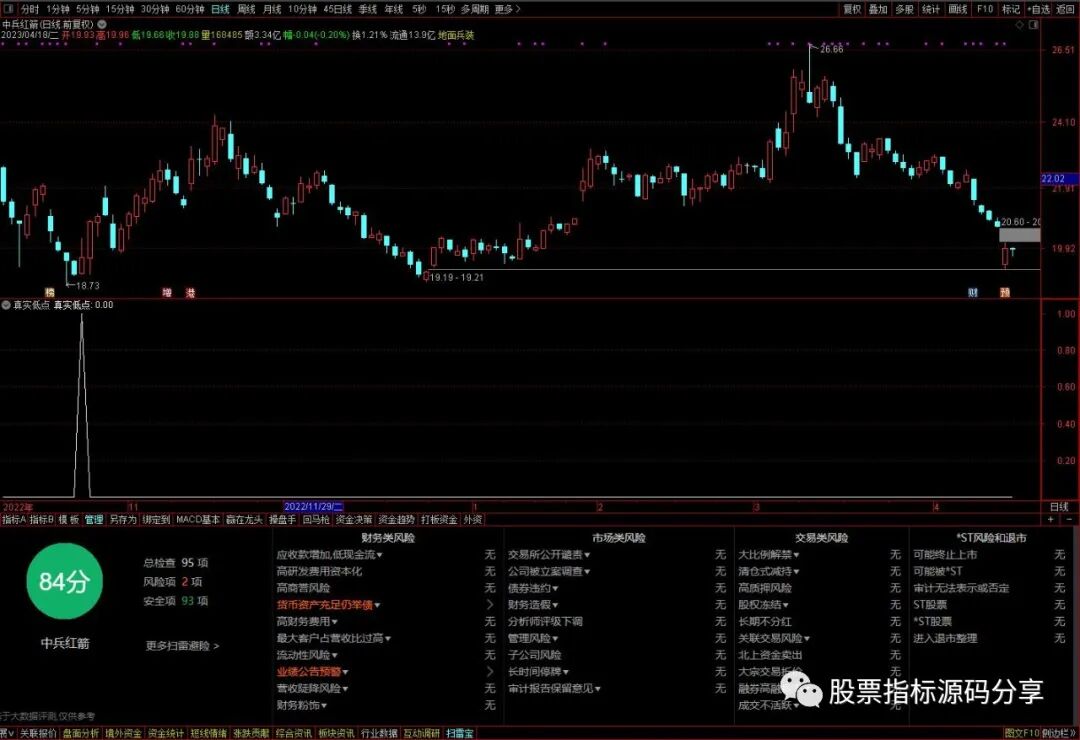1080x740 pixels.
Task: Select MACD基本 indicator
Action: [198, 520]
